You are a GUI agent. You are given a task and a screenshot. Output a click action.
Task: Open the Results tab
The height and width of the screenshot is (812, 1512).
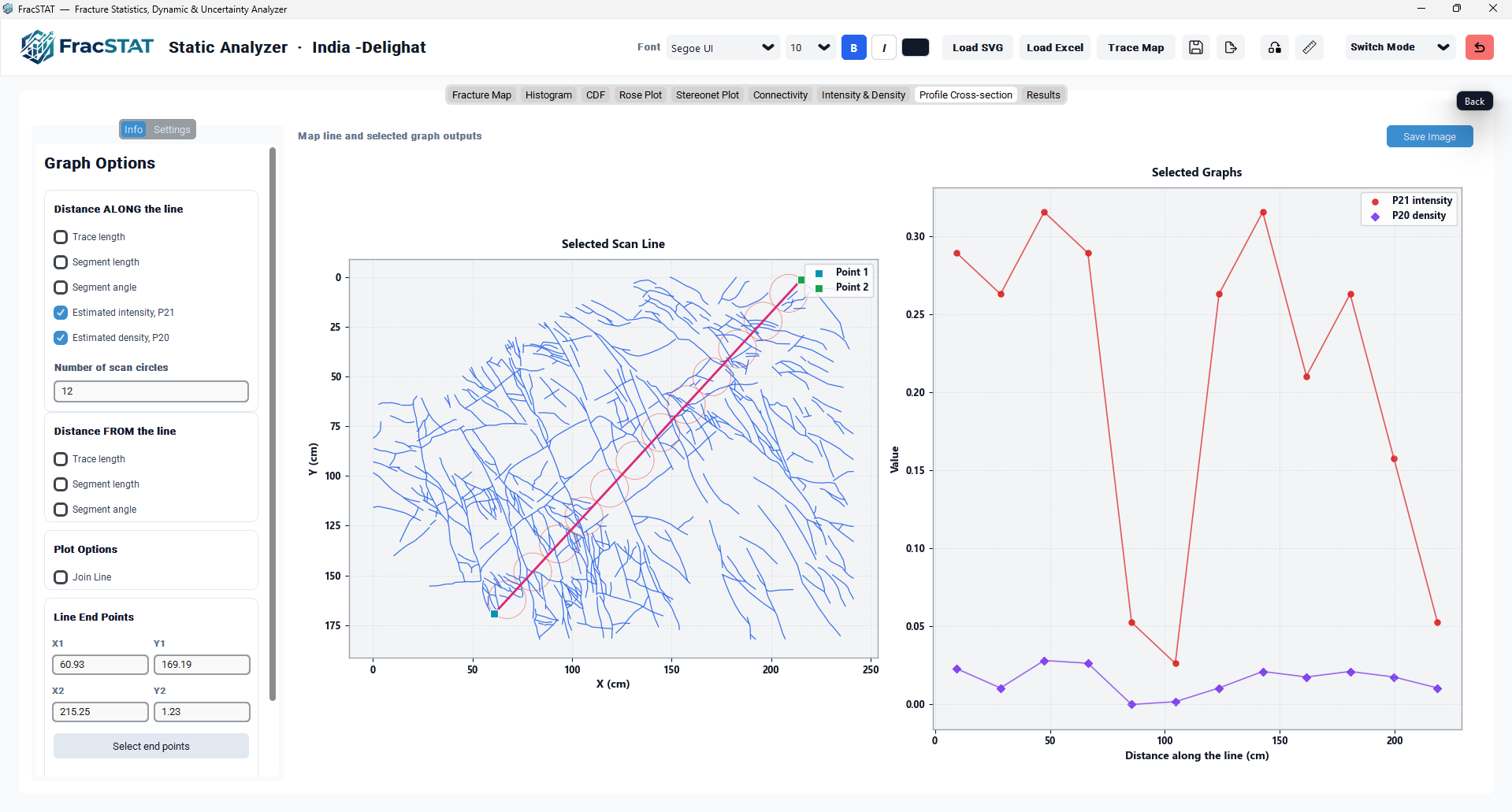coord(1043,95)
